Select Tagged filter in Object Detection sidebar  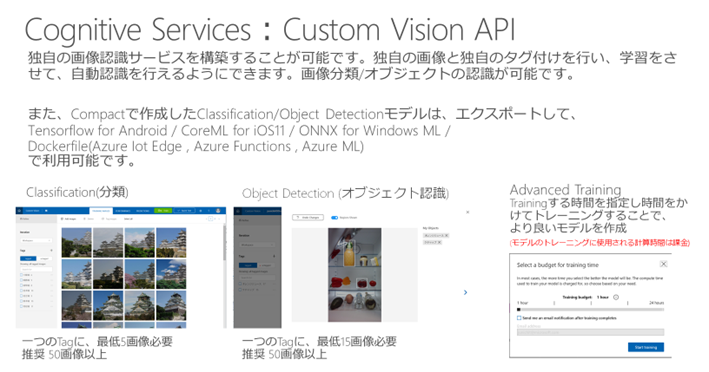point(248,265)
